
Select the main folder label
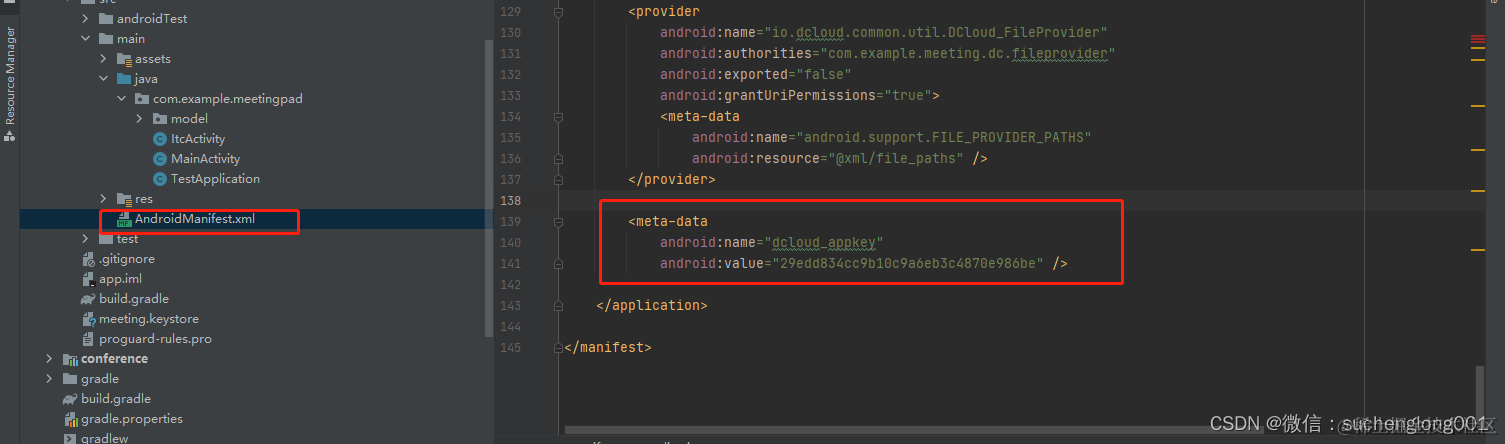click(131, 39)
